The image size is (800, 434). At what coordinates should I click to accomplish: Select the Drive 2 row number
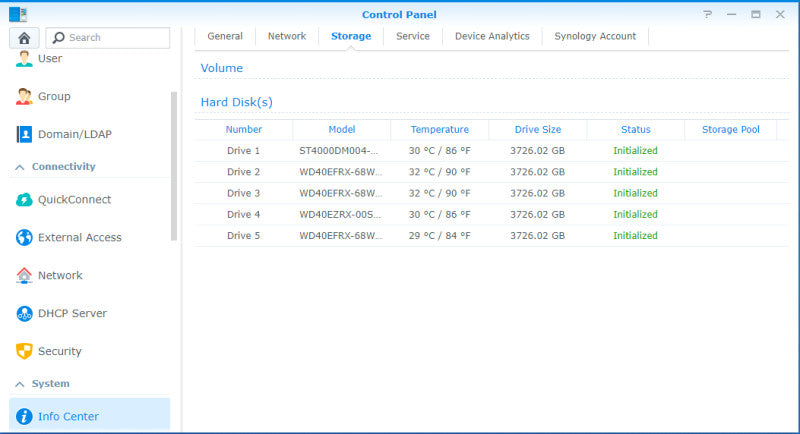click(243, 172)
